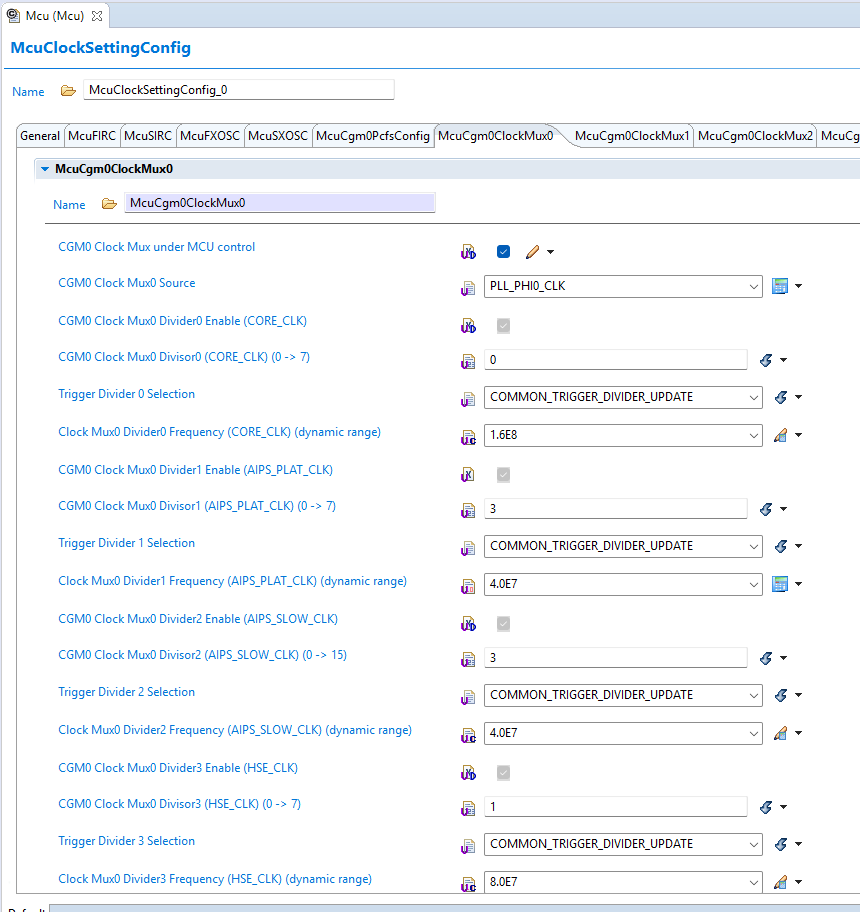The height and width of the screenshot is (912, 860).
Task: Toggle CGM0 Clock Mux under MCU control checkbox
Action: click(x=504, y=251)
